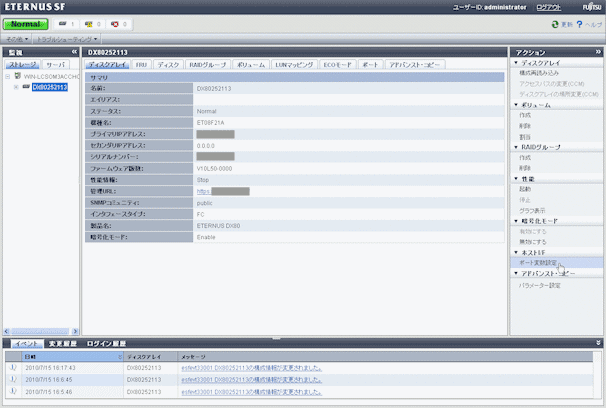Open the ディスク tab
The width and height of the screenshot is (606, 408).
point(168,65)
